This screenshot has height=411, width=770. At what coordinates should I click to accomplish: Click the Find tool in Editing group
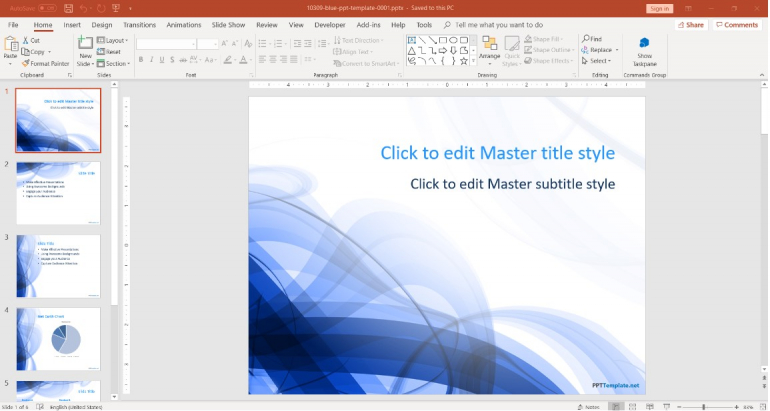click(x=595, y=39)
